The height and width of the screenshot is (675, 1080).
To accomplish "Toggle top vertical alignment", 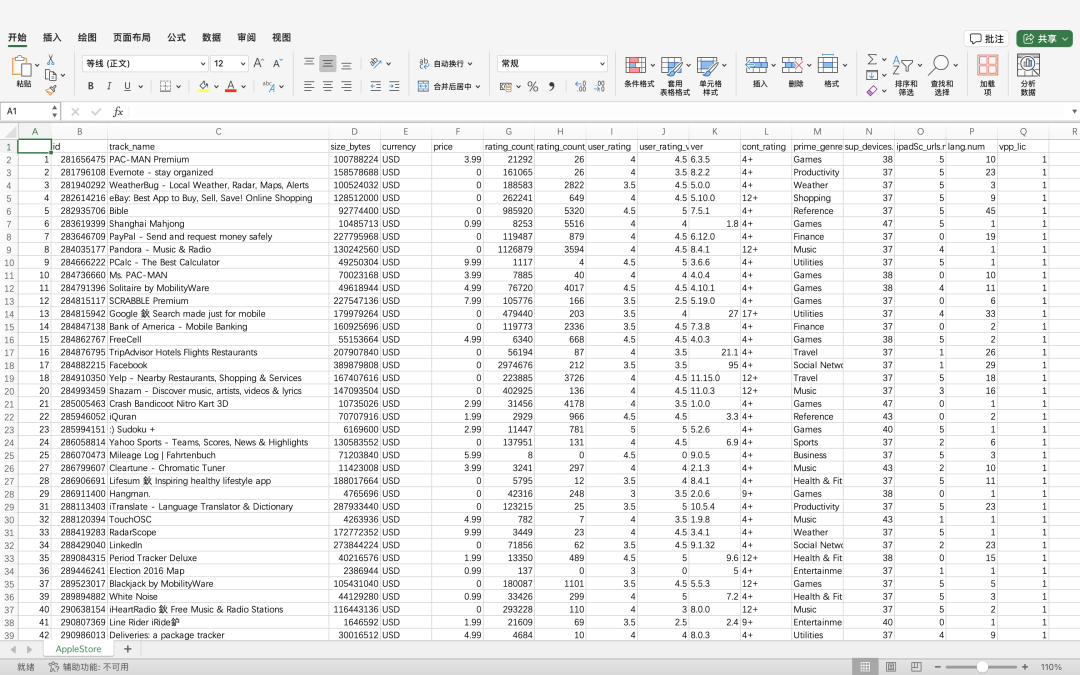I will [309, 63].
